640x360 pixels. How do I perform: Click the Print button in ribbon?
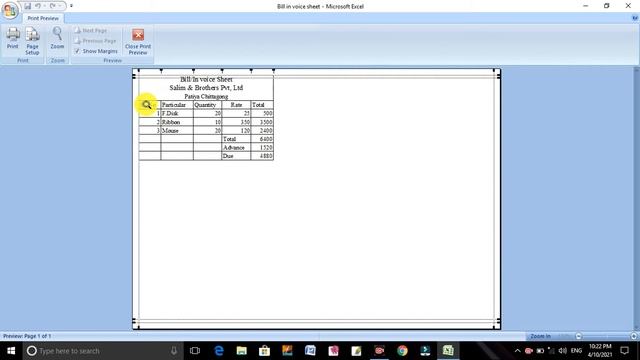point(13,38)
